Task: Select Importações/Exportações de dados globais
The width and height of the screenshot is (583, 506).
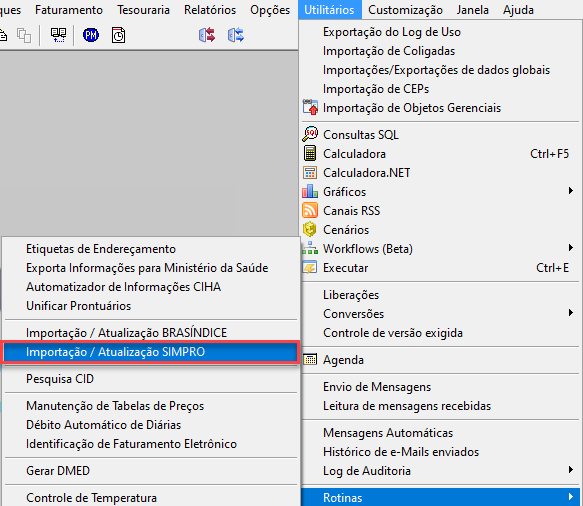Action: [x=440, y=70]
